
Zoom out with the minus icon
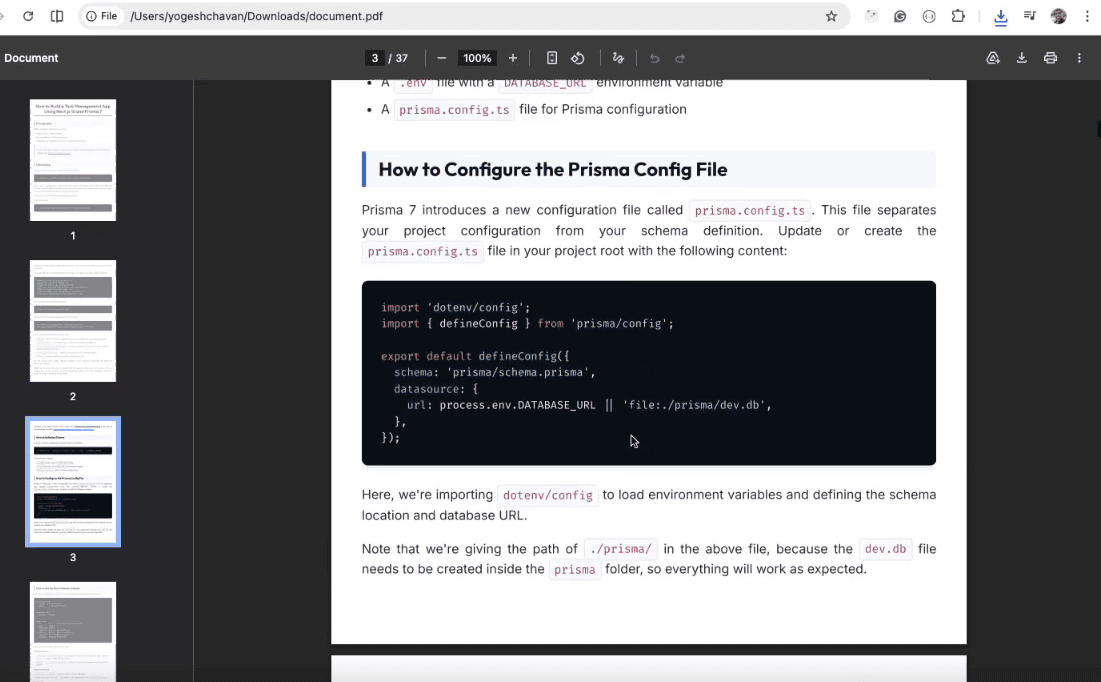441,58
